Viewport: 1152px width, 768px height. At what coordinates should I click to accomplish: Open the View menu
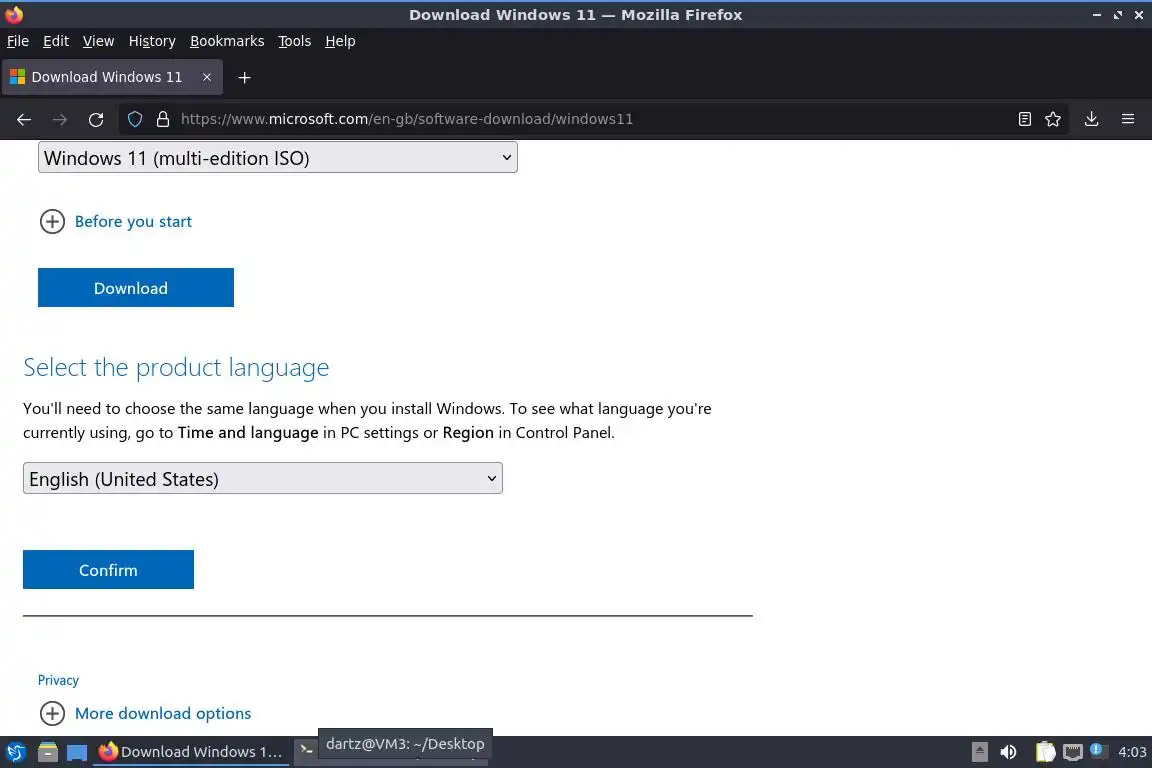(98, 41)
